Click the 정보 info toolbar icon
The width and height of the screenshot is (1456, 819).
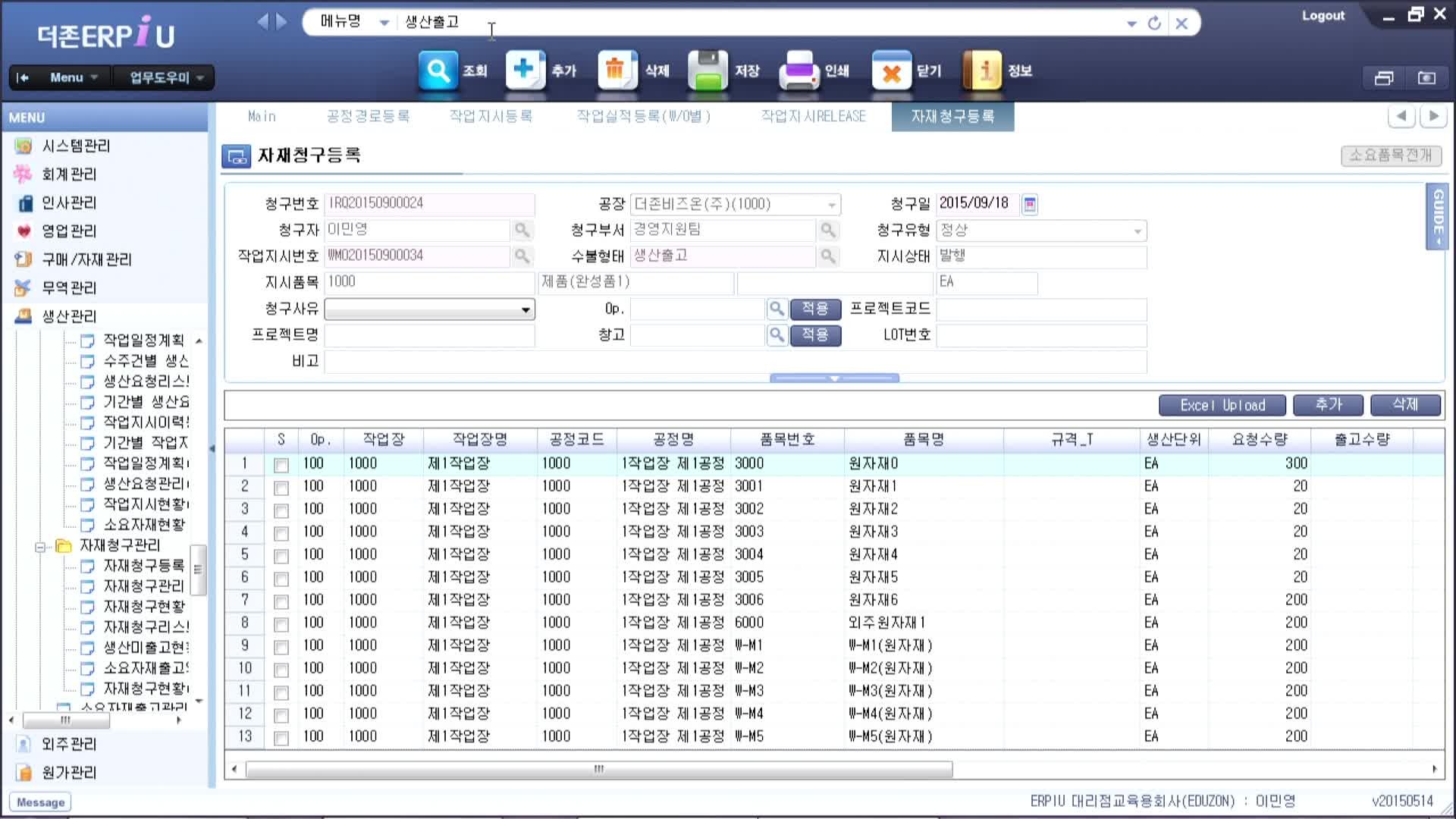tap(982, 71)
